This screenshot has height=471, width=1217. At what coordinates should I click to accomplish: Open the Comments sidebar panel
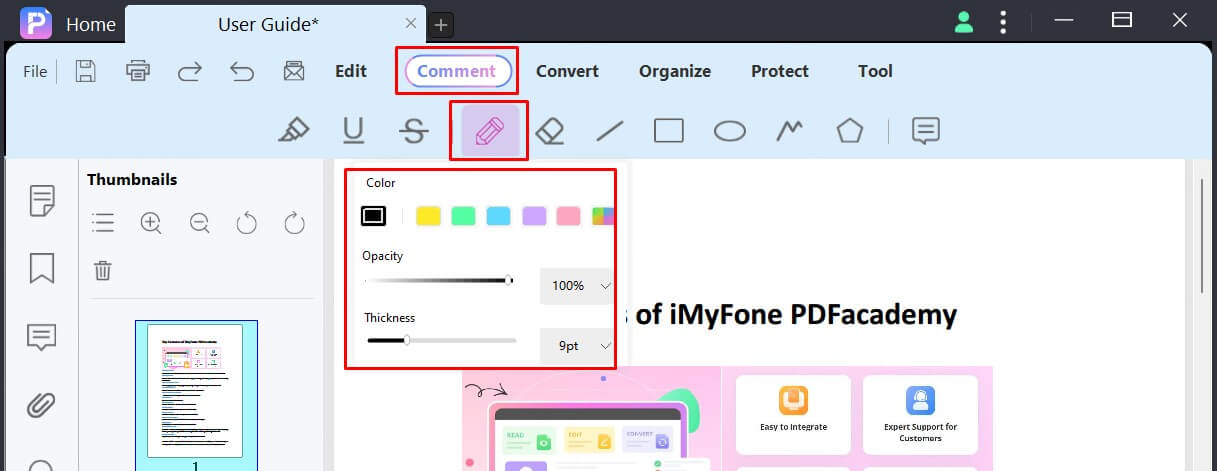pos(42,338)
